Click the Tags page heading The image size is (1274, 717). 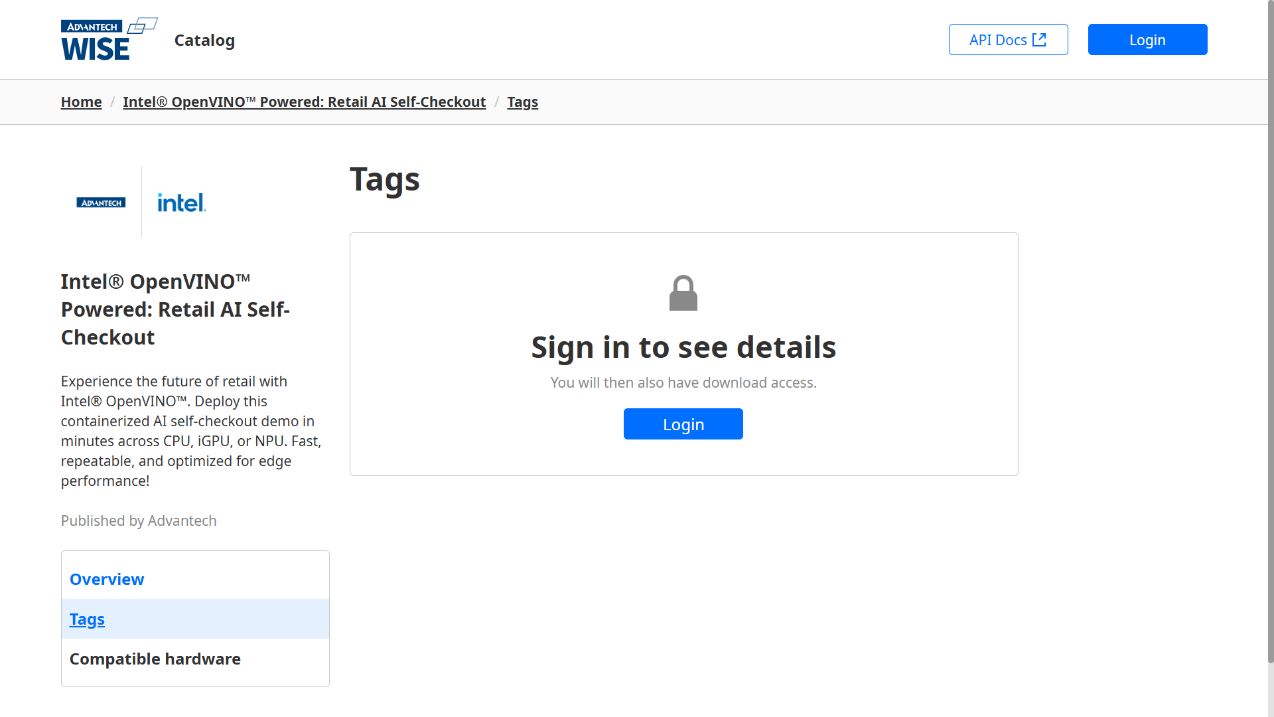pos(385,180)
